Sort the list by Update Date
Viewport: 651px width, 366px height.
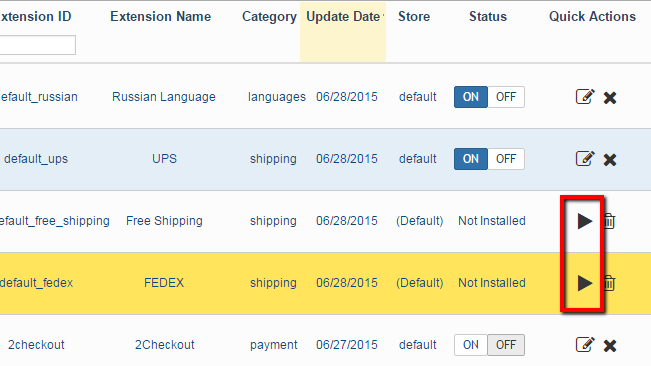[x=343, y=17]
